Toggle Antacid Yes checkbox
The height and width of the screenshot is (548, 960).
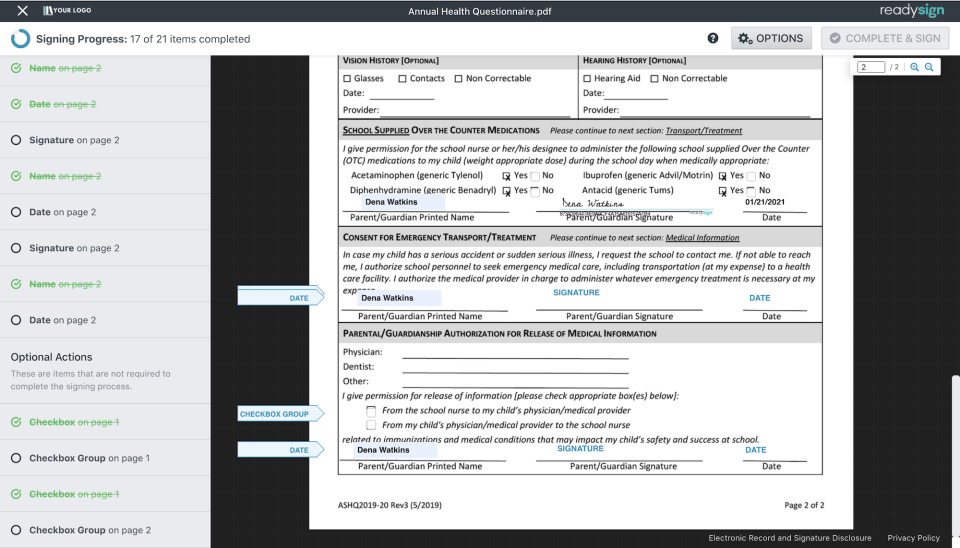tap(722, 191)
